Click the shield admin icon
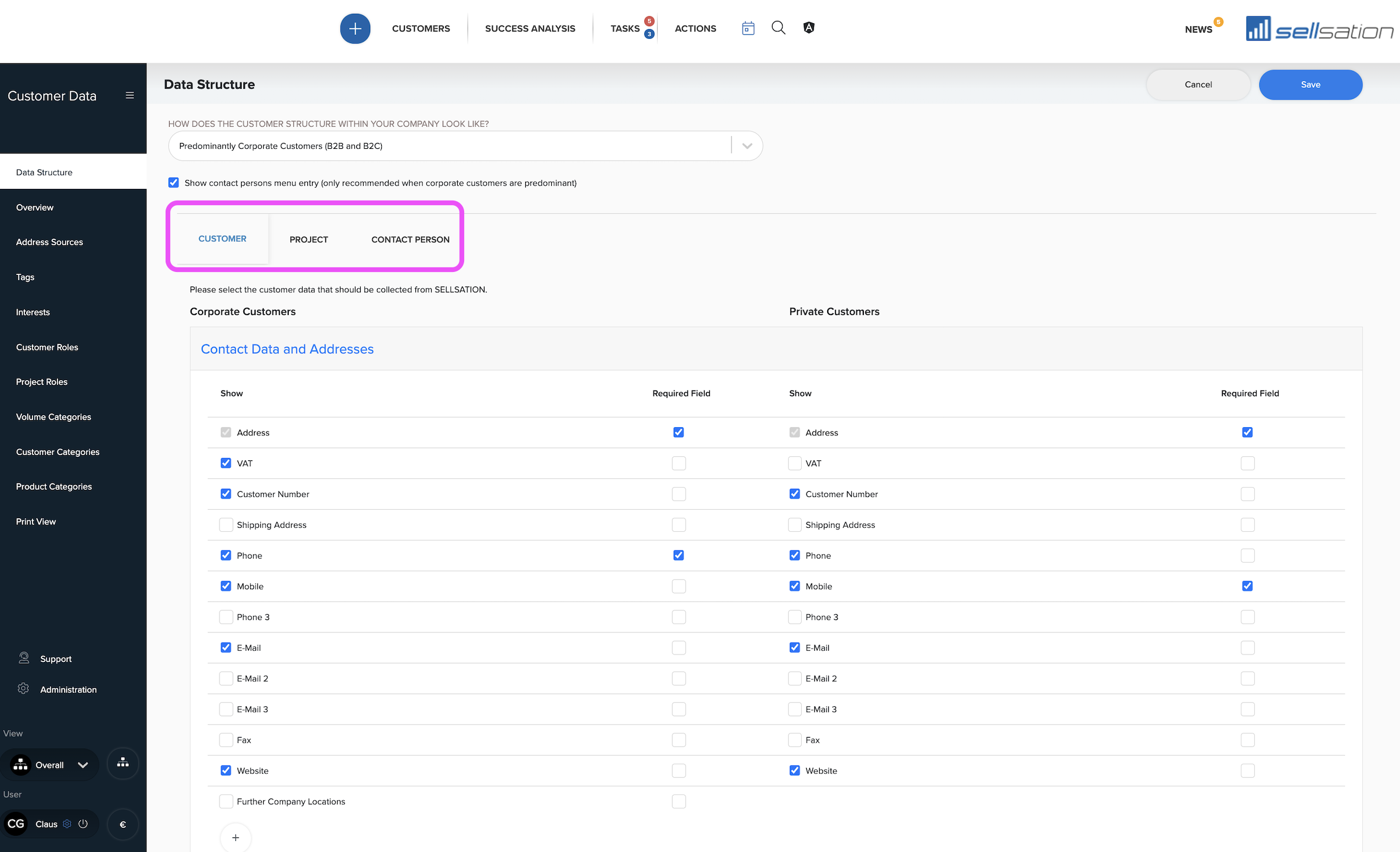Viewport: 1400px width, 852px height. 809,28
